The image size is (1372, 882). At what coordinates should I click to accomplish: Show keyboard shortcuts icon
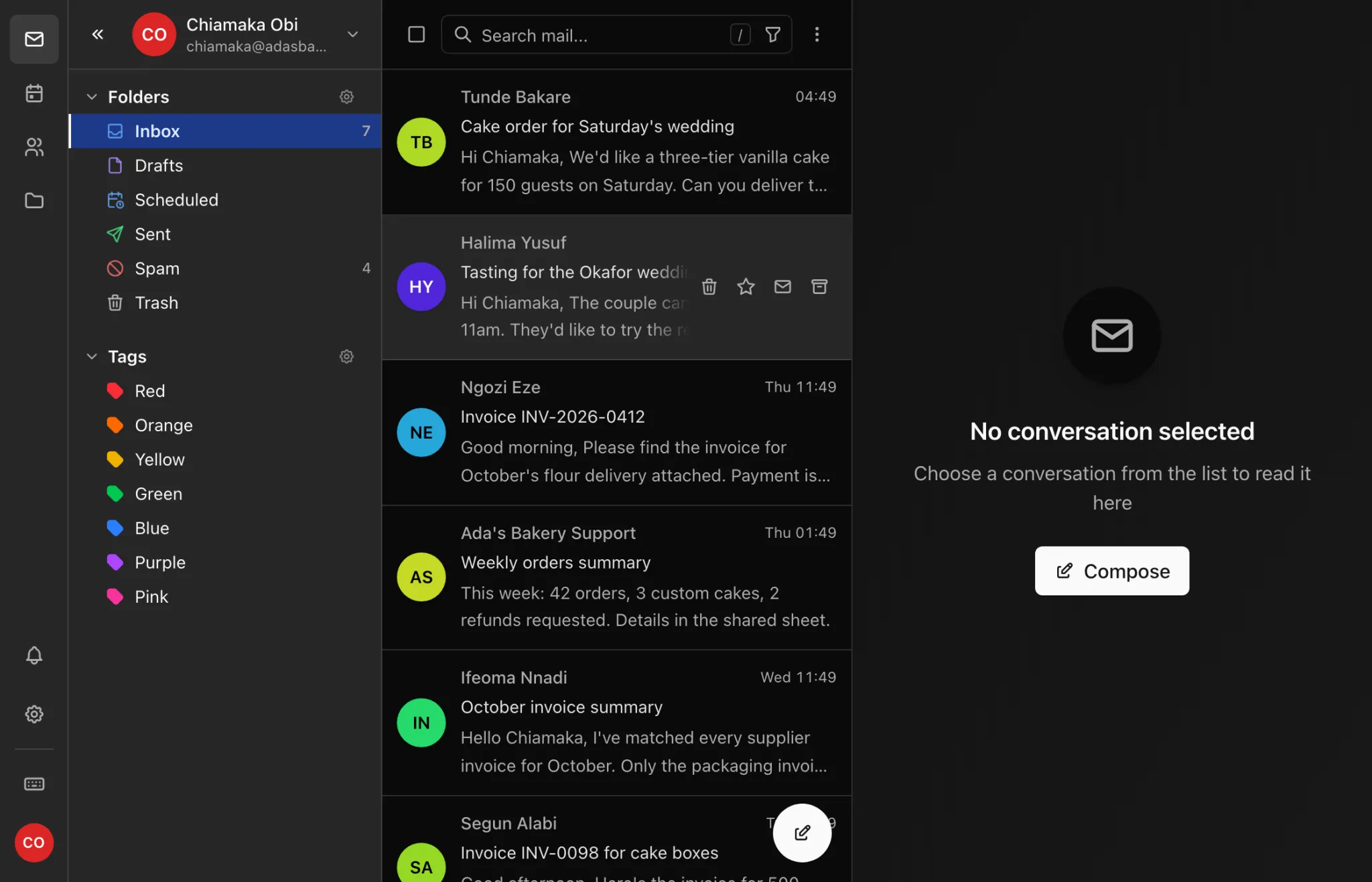[x=34, y=784]
